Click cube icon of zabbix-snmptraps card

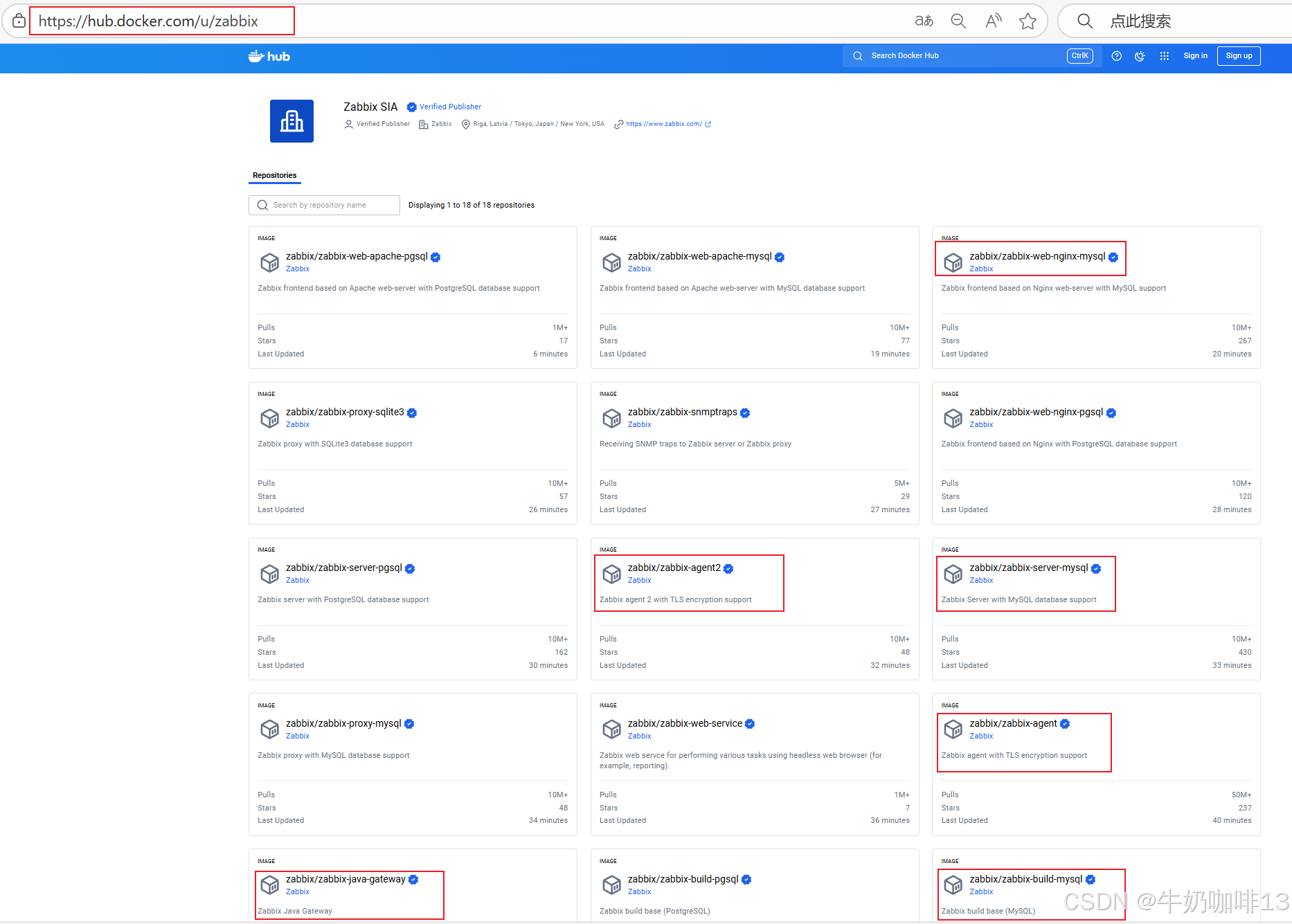pos(611,418)
